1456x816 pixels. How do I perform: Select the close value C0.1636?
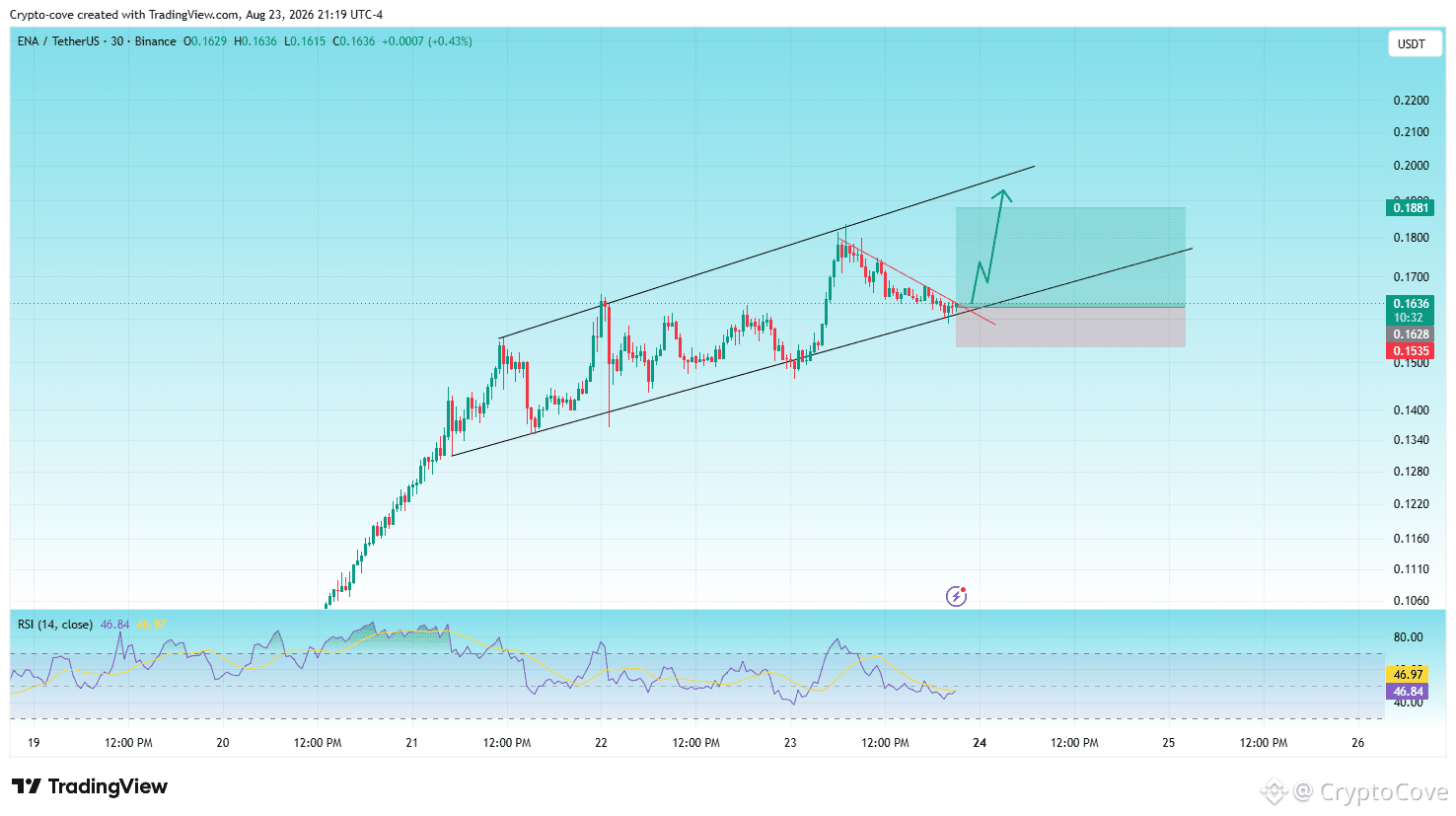(354, 41)
